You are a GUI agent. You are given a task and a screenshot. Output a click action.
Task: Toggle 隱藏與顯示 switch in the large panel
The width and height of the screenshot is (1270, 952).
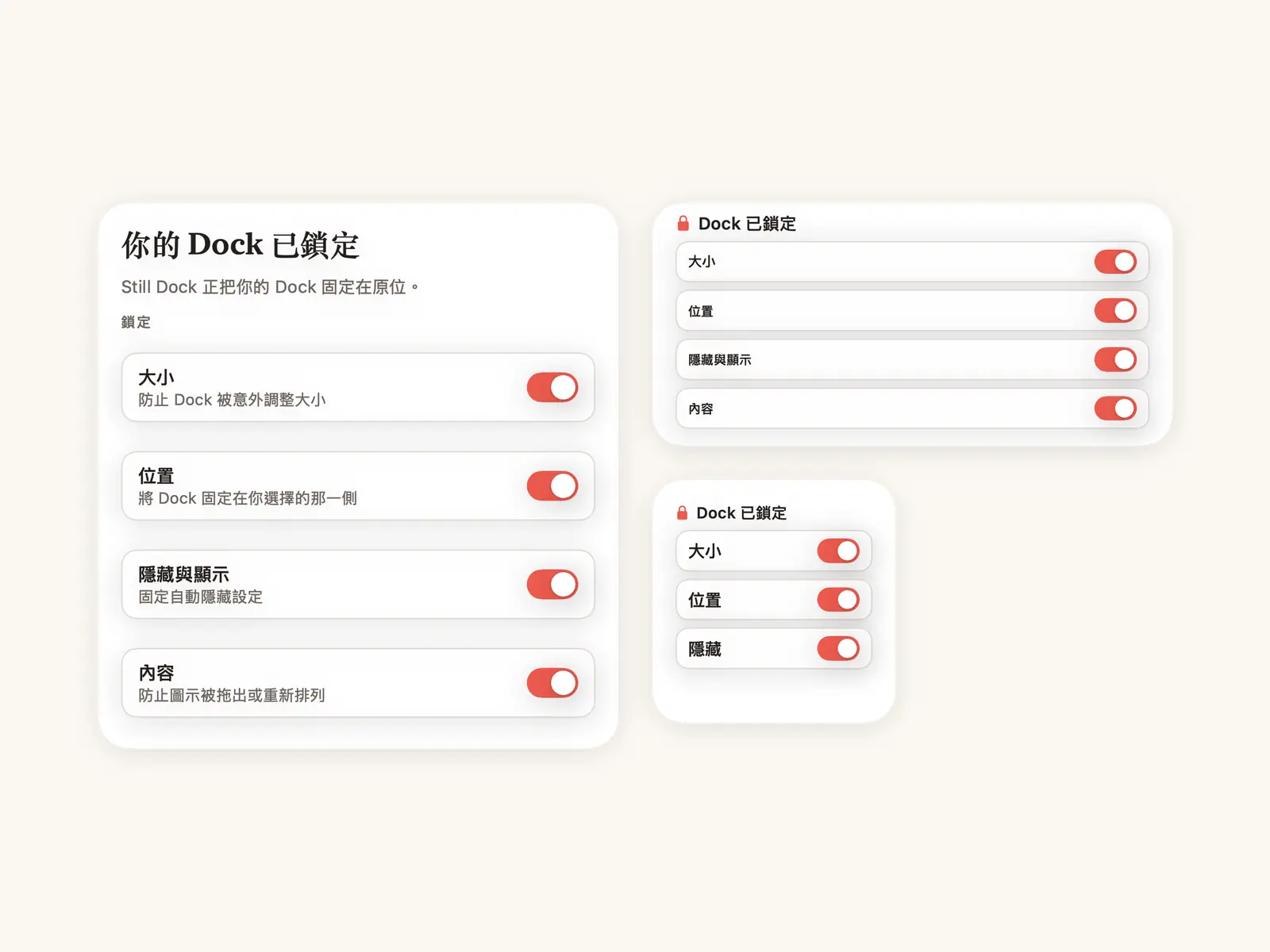[x=552, y=585]
